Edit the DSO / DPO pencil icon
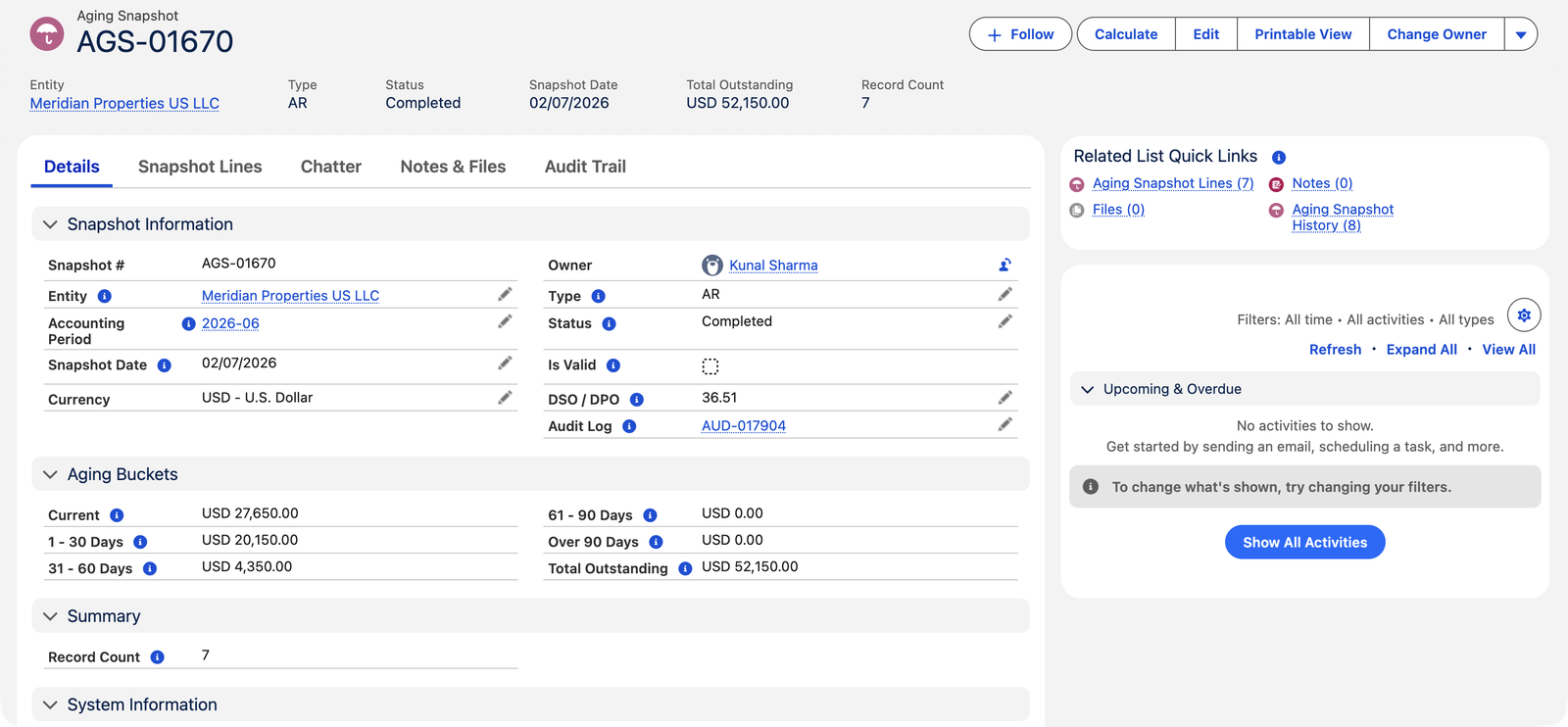Viewport: 1568px width, 727px height. (x=1004, y=398)
